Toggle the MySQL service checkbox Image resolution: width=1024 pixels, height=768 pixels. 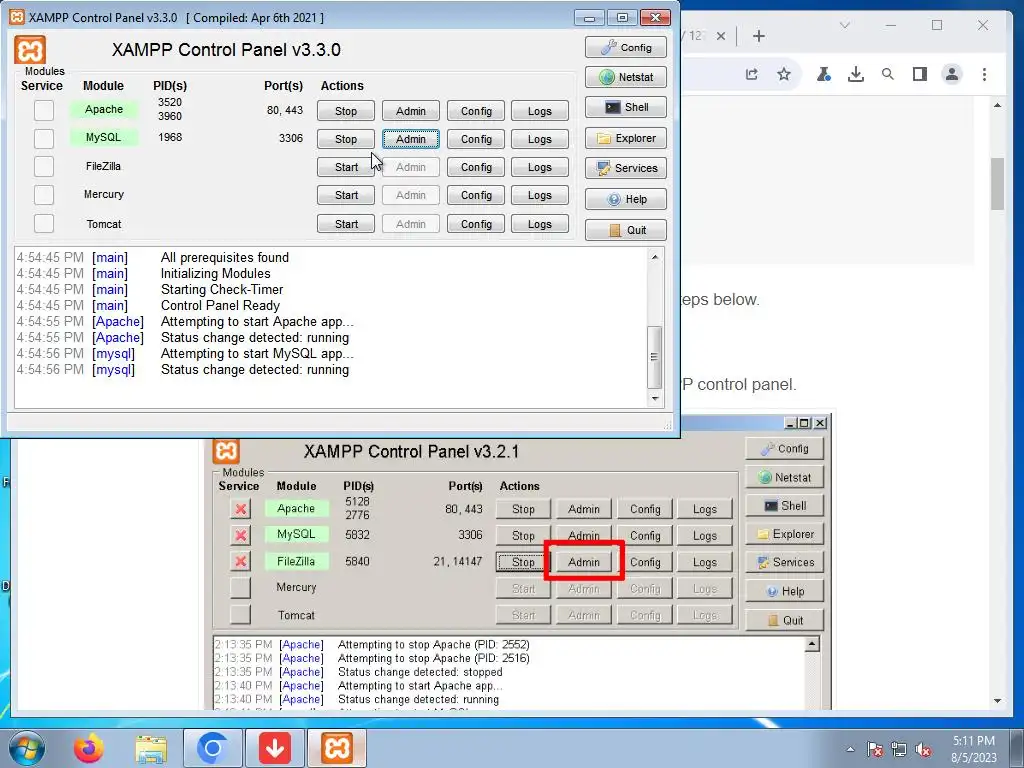point(44,138)
